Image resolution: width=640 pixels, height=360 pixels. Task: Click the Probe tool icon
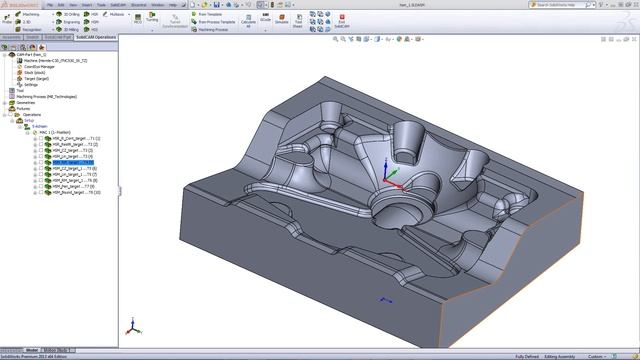7,18
